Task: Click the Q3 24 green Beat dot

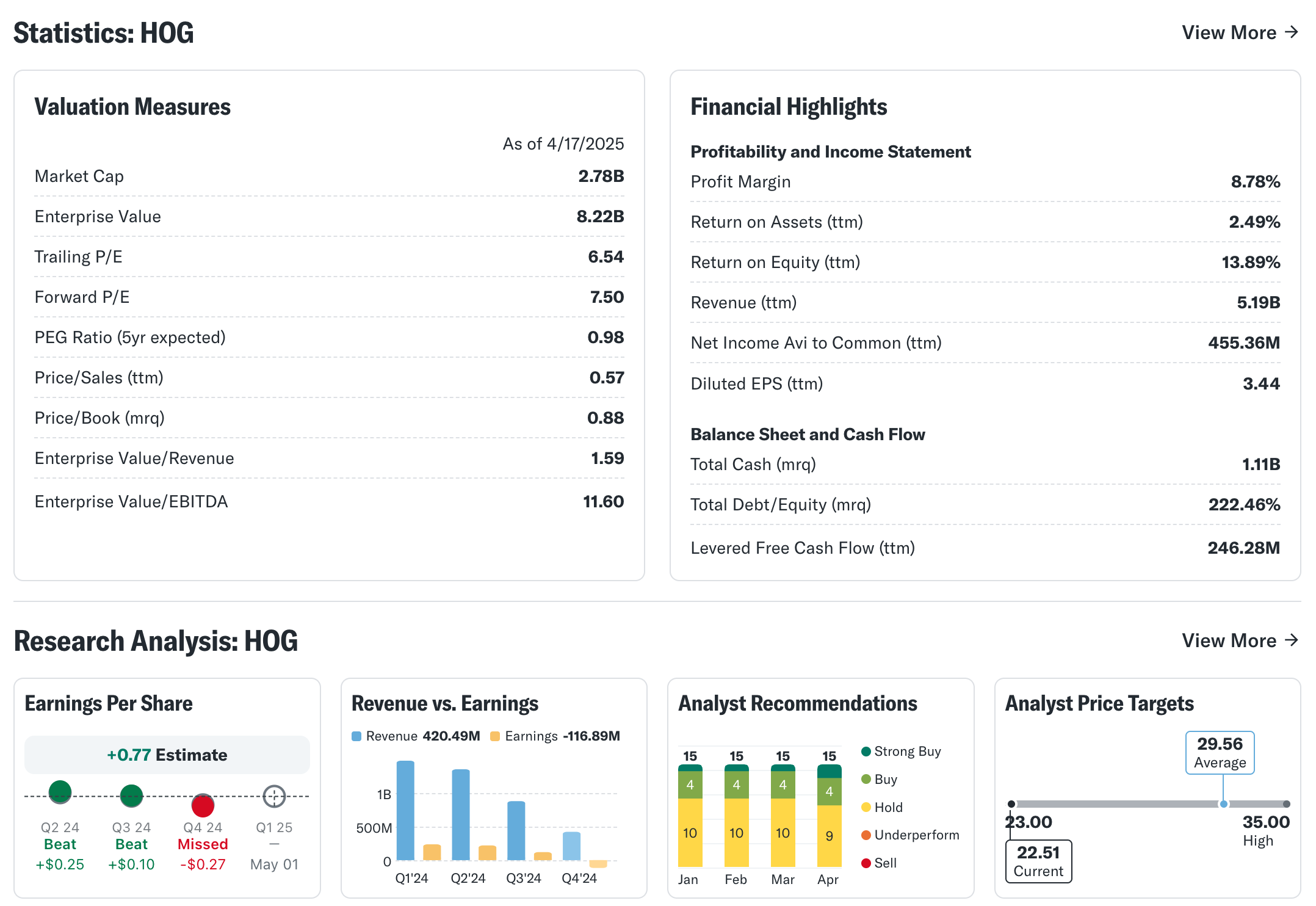Action: 131,795
